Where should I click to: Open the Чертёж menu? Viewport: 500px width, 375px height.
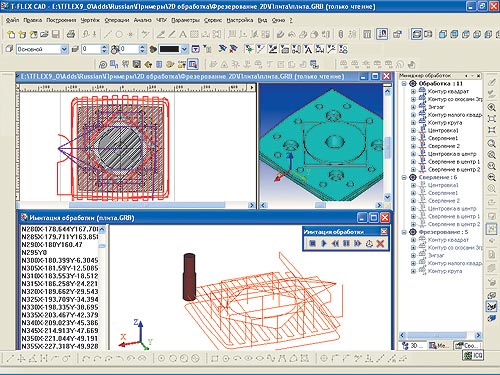(90, 20)
